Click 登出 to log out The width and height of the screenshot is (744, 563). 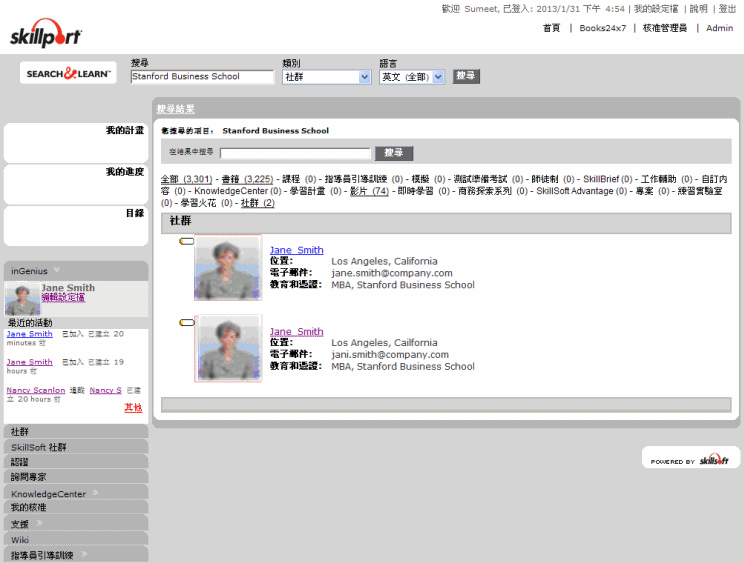point(727,9)
